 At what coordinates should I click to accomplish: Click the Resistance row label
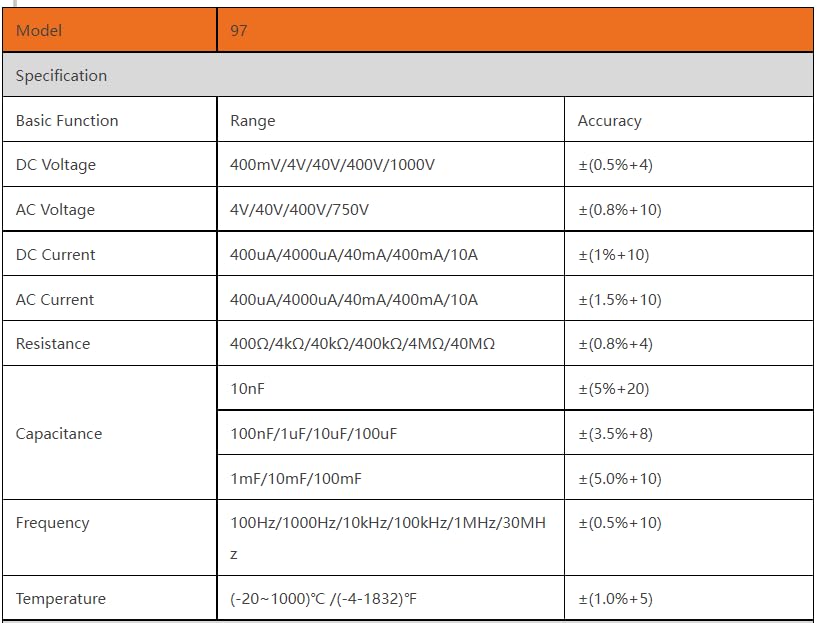53,344
